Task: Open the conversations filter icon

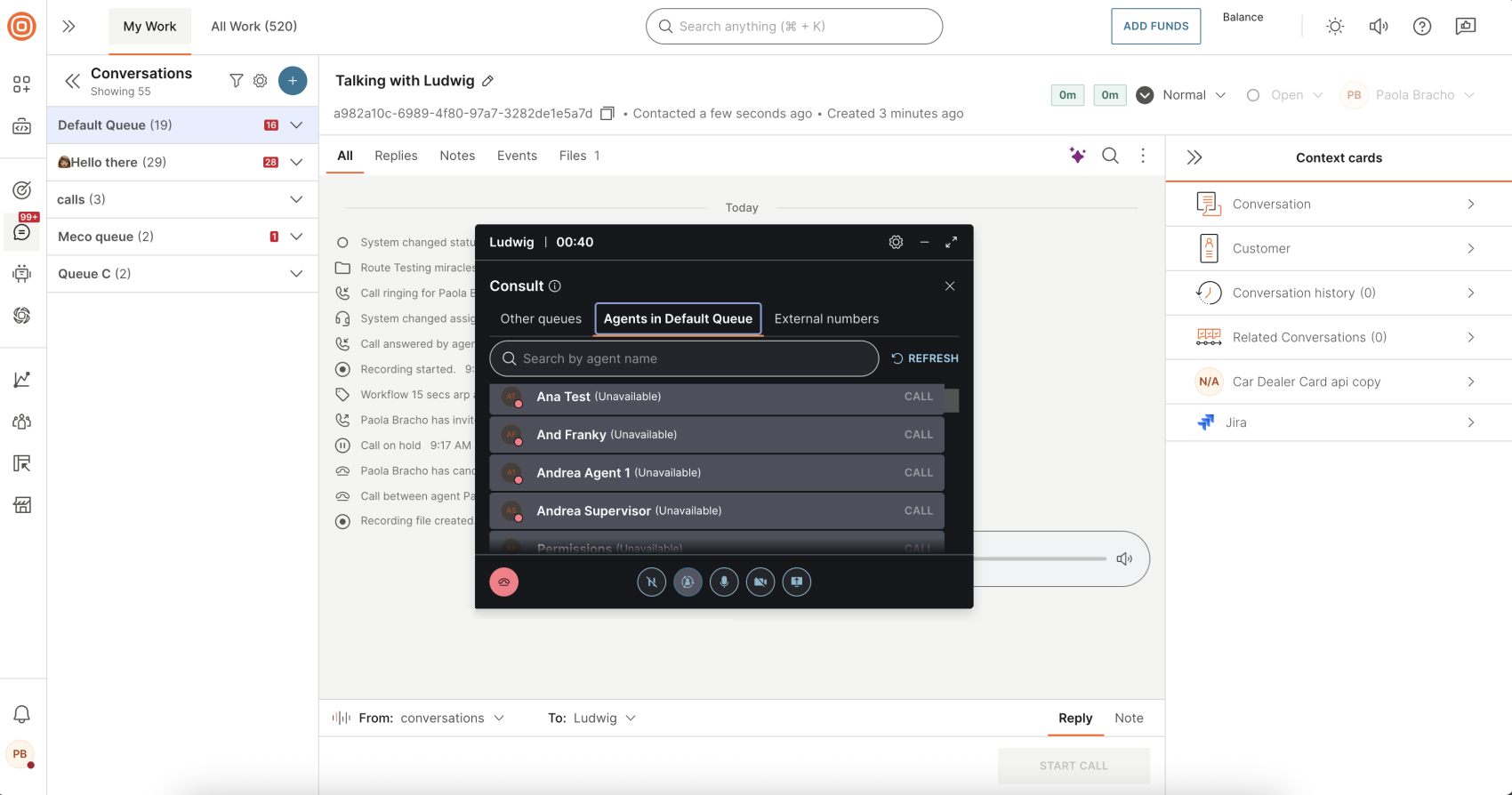Action: click(236, 81)
